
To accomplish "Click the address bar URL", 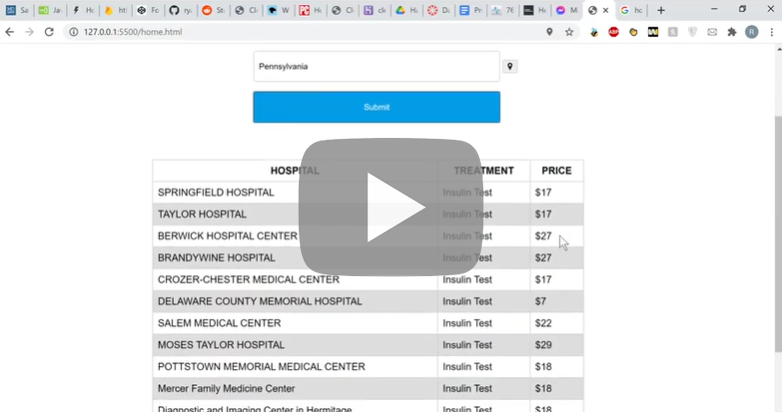I will (133, 32).
